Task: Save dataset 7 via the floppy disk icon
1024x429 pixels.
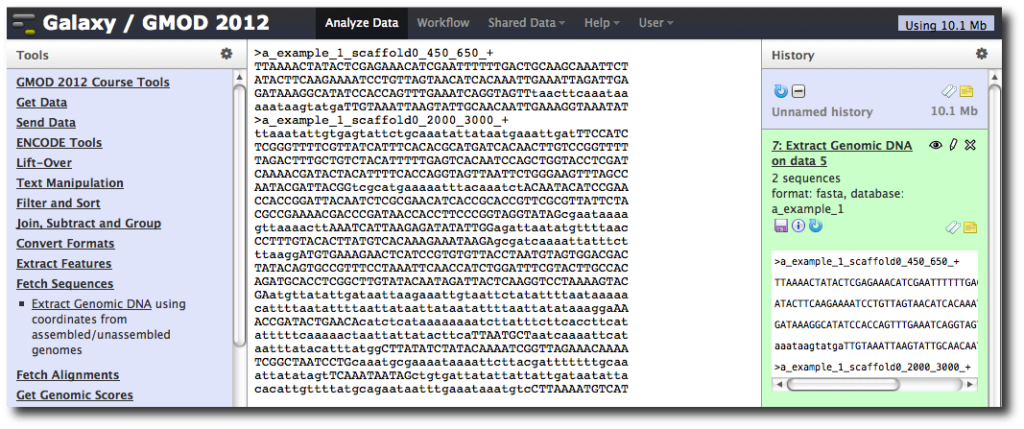Action: point(780,226)
